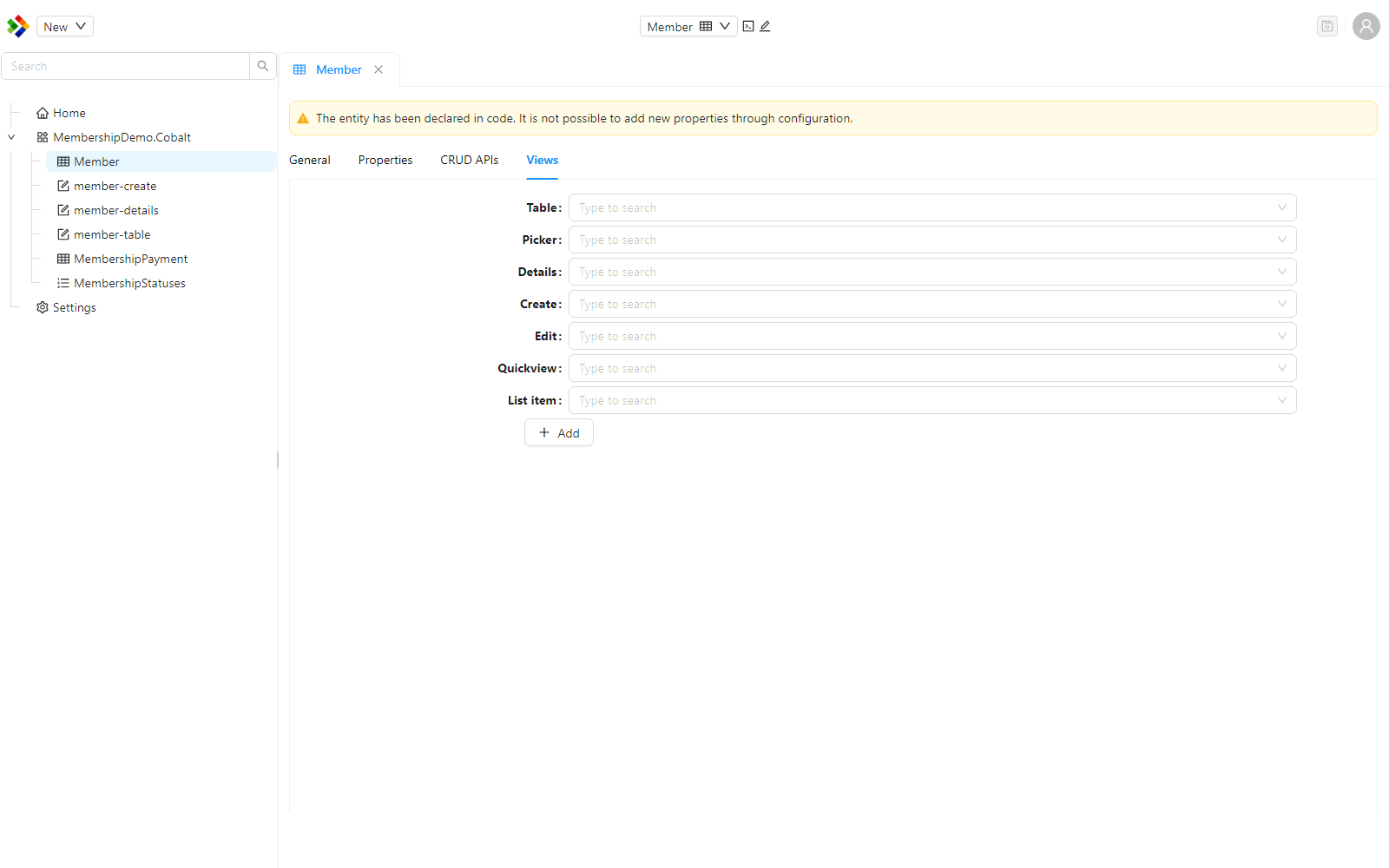Screen dimensions: 1389x868
Task: Click the Add button
Action: [x=559, y=432]
